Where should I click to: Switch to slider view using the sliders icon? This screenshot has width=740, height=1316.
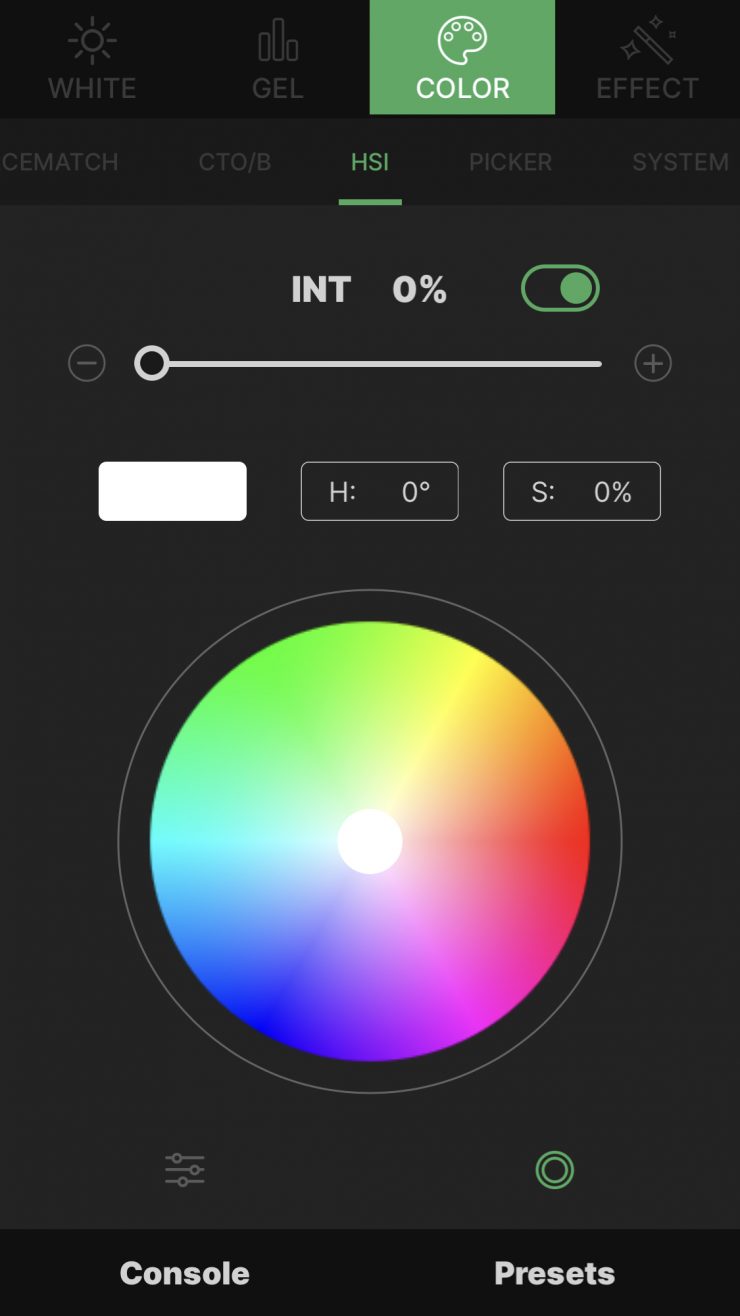[185, 1169]
